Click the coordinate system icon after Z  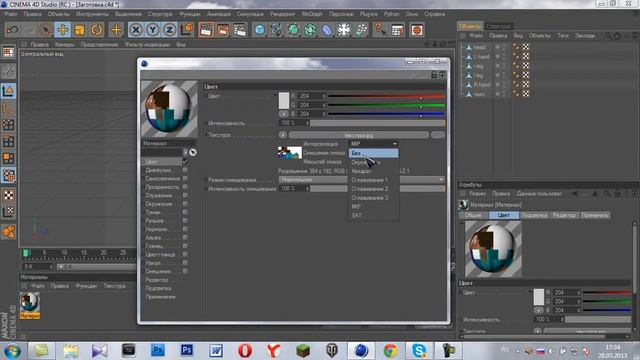[x=187, y=30]
